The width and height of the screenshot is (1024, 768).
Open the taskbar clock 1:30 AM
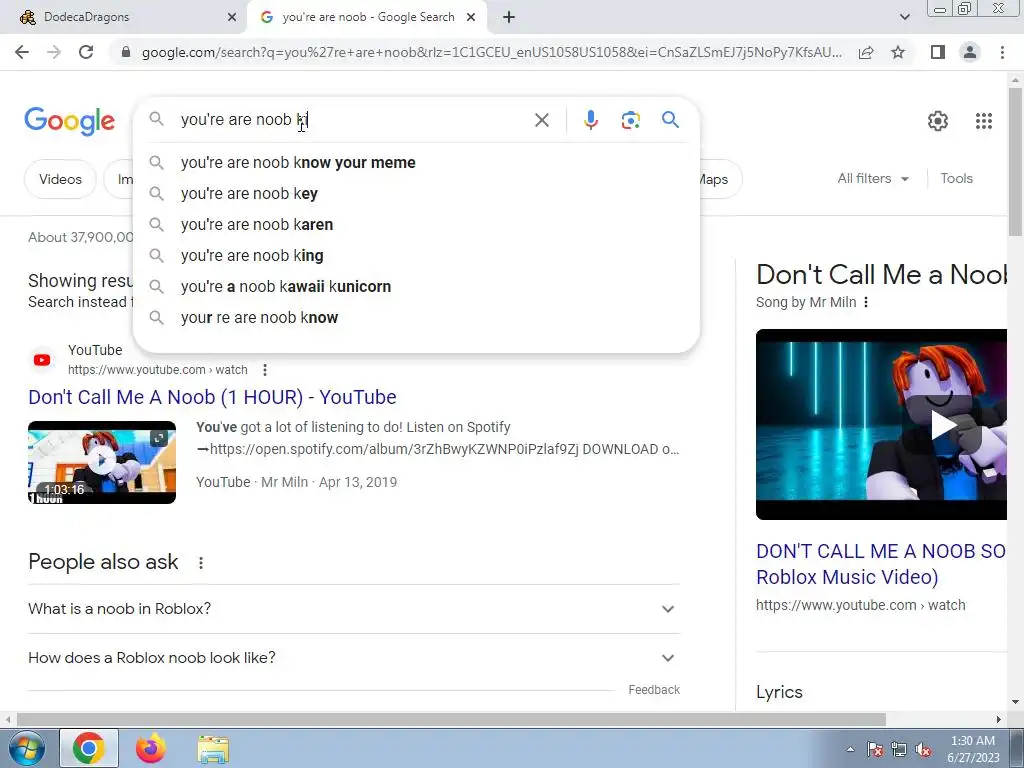pyautogui.click(x=973, y=749)
